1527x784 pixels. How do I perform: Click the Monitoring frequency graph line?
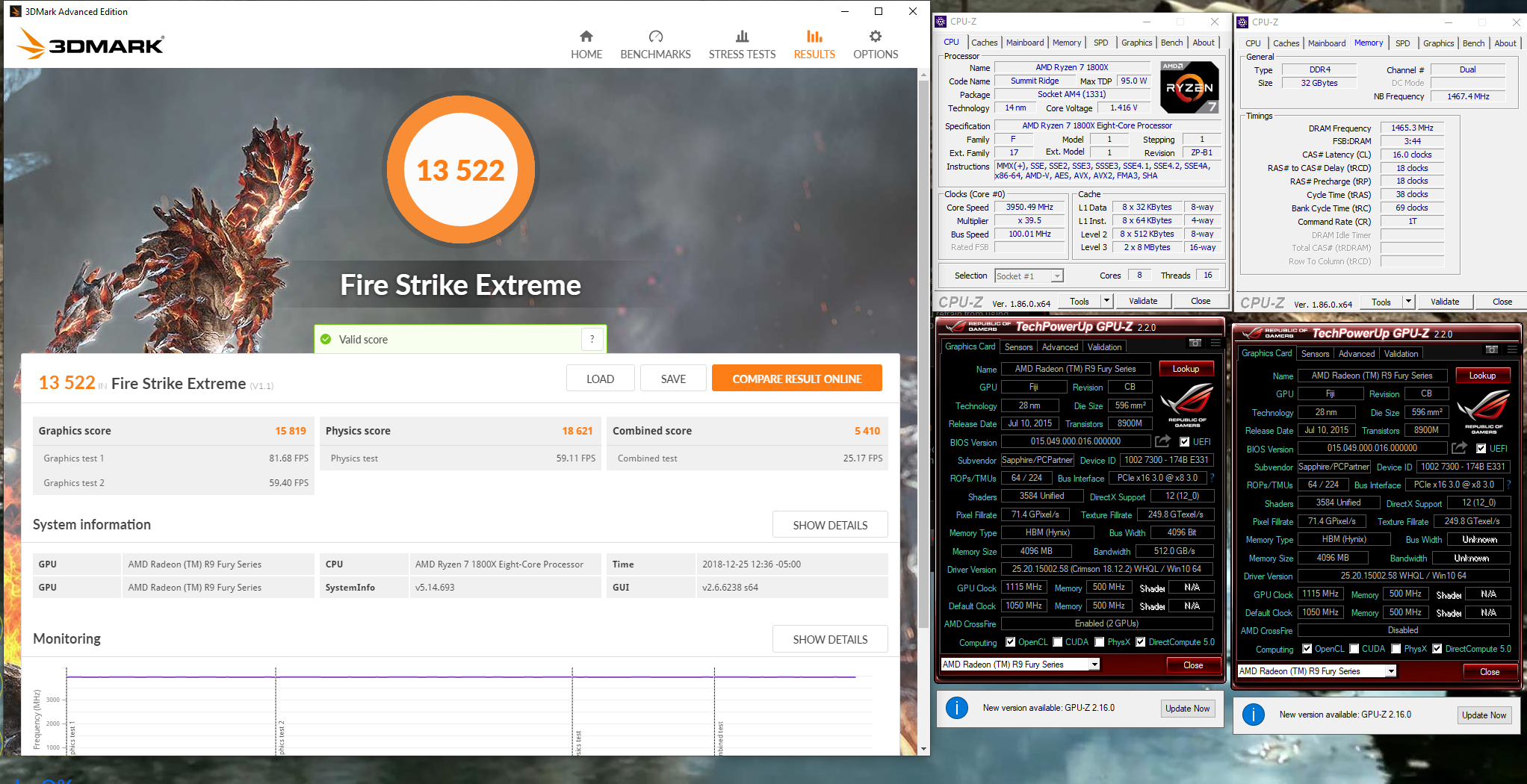pos(461,676)
